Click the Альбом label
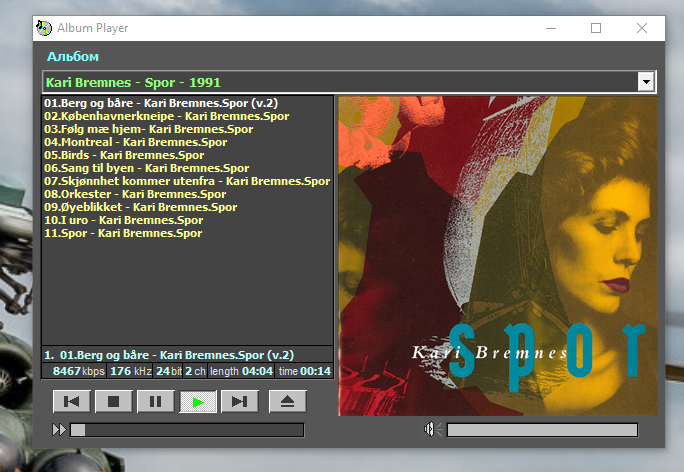Screen dimensions: 684x472 tap(73, 57)
